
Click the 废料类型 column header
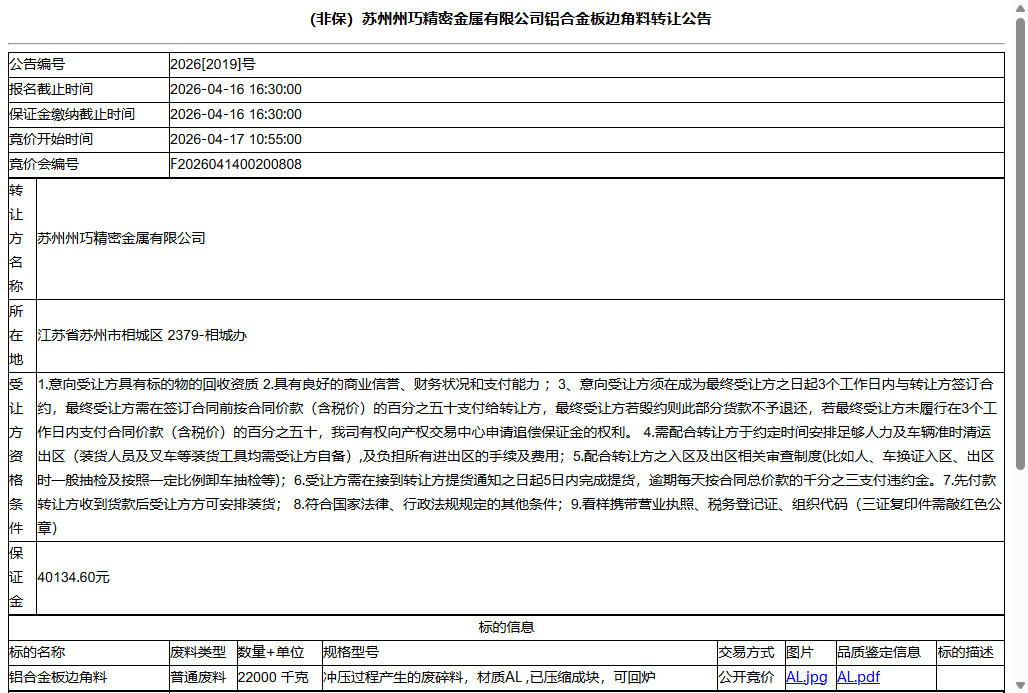(203, 652)
